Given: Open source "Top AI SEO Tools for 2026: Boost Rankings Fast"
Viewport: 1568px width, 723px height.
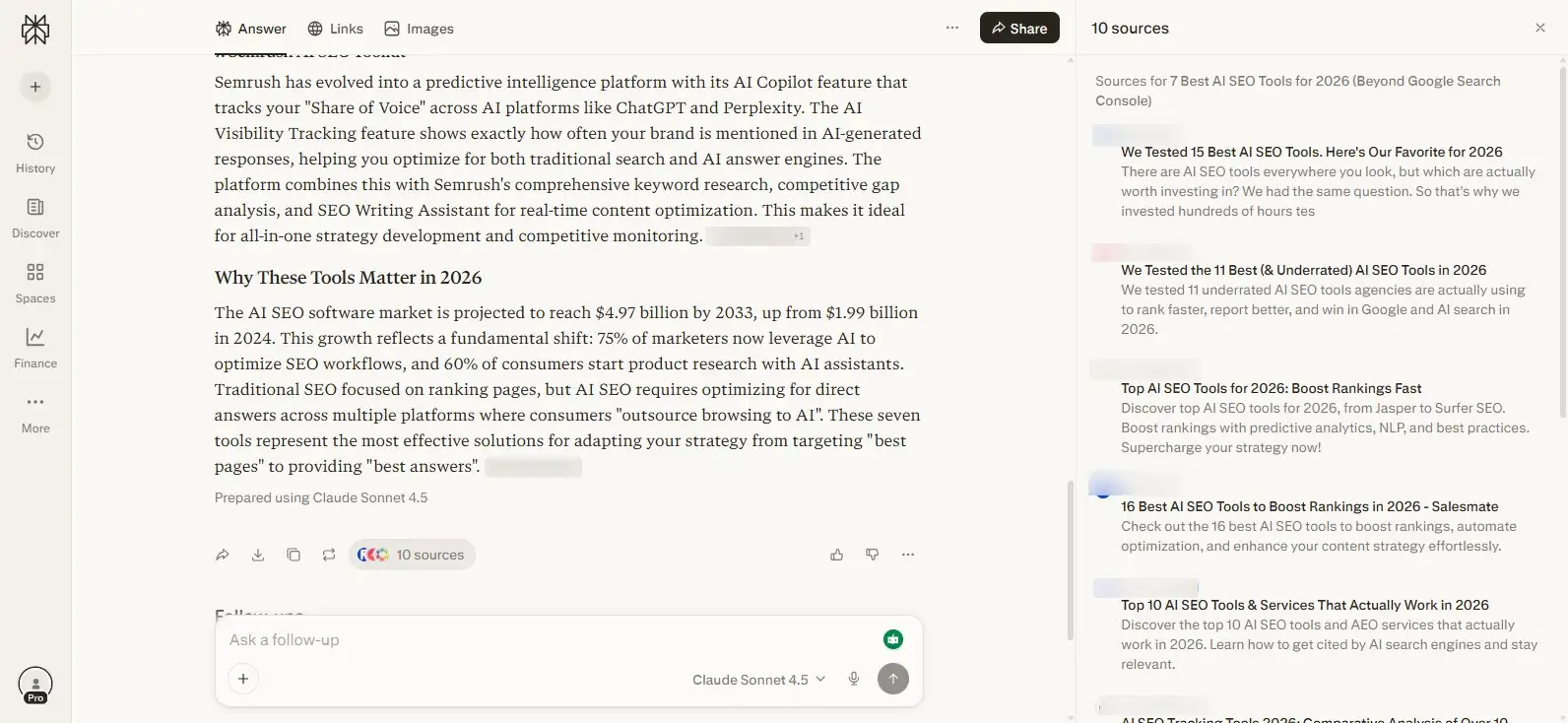Looking at the screenshot, I should point(1272,388).
